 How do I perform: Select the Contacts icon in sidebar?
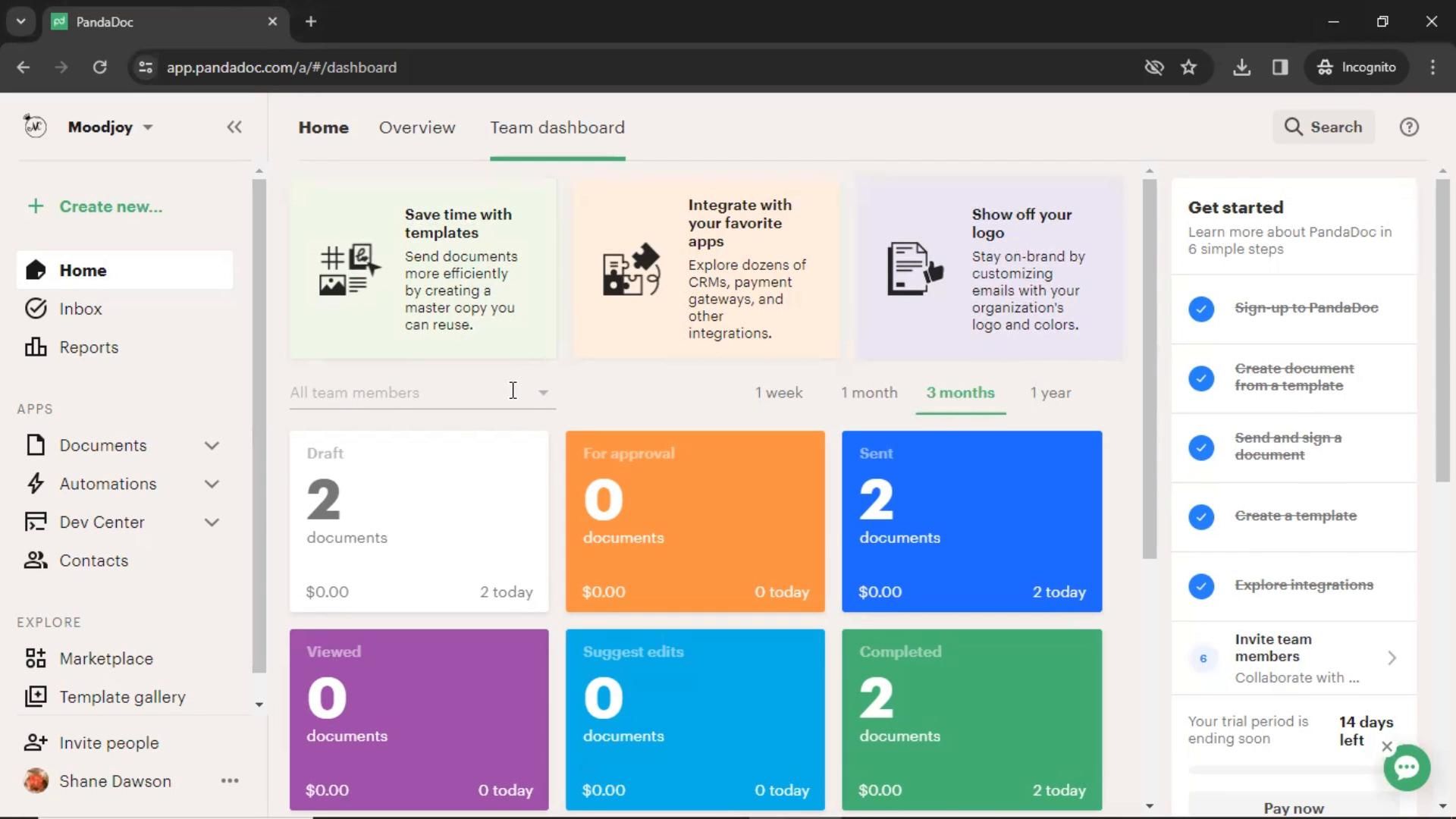coord(35,560)
